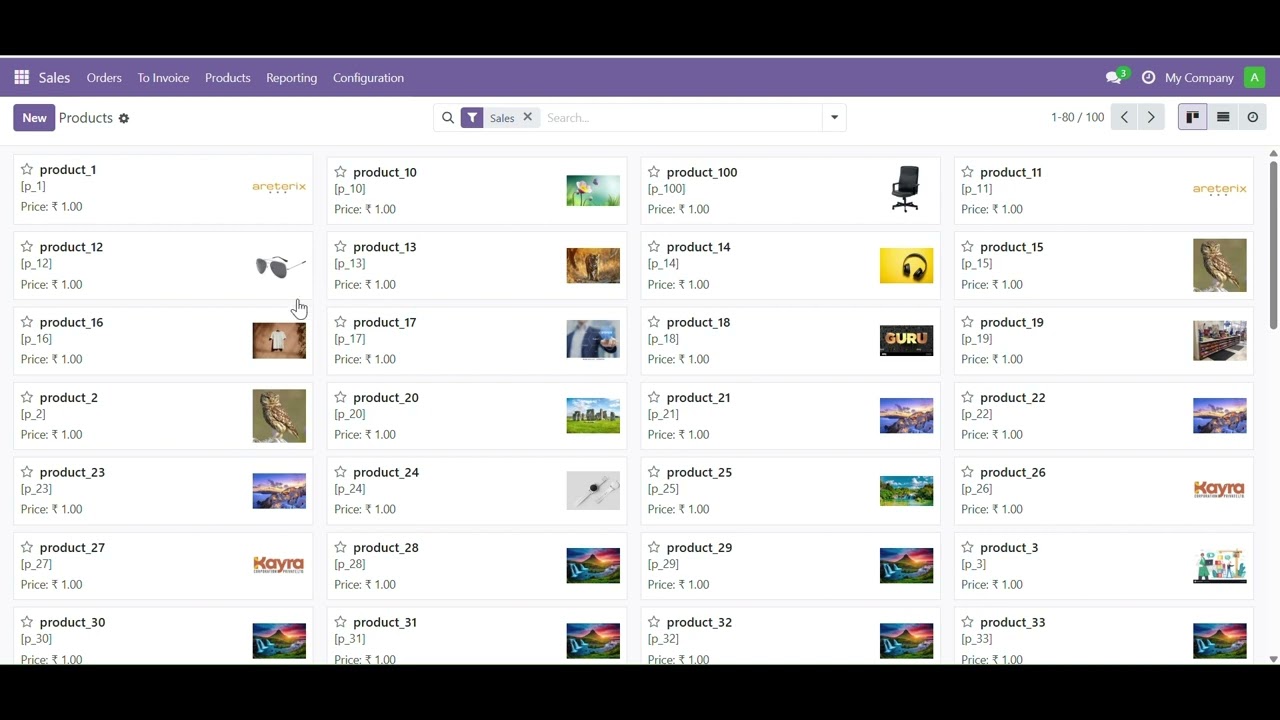Click the green user avatar A
The width and height of the screenshot is (1280, 720).
pyautogui.click(x=1254, y=78)
